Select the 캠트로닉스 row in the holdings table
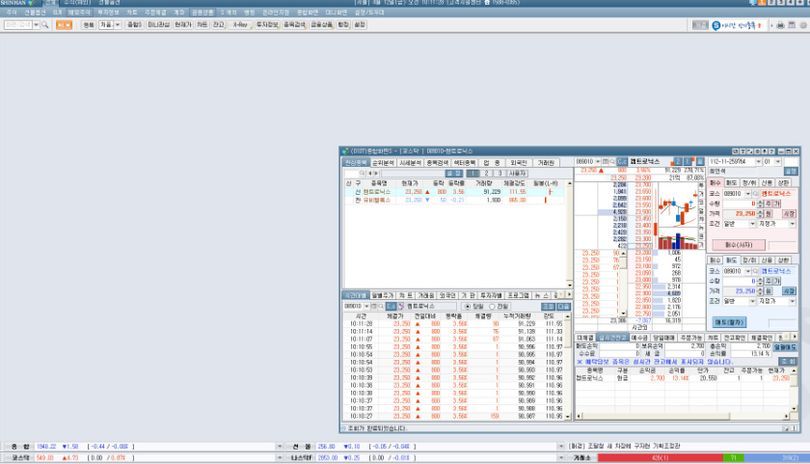This screenshot has height=464, width=810. coord(683,378)
